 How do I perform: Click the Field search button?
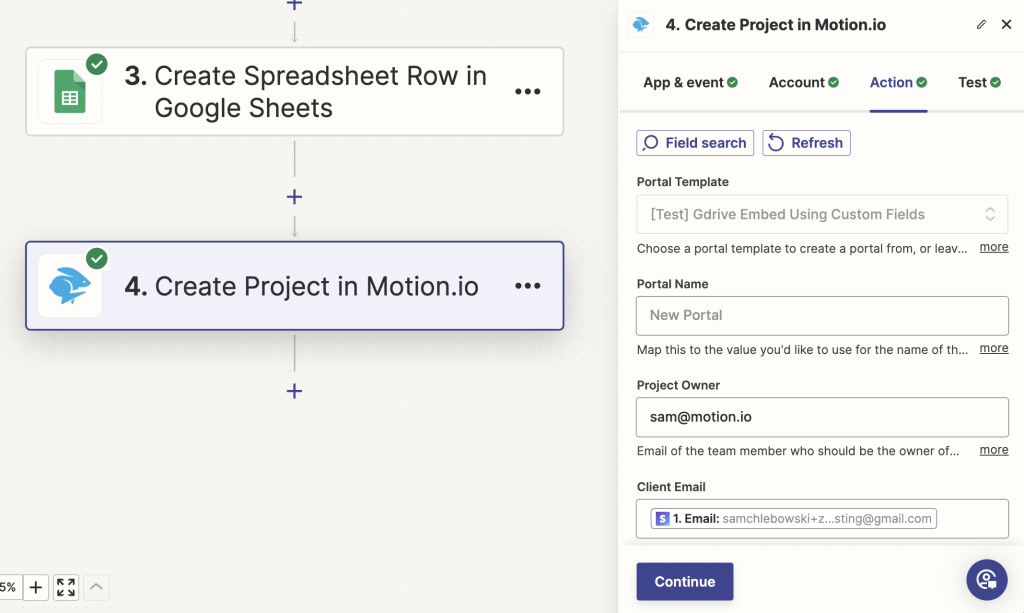(696, 143)
